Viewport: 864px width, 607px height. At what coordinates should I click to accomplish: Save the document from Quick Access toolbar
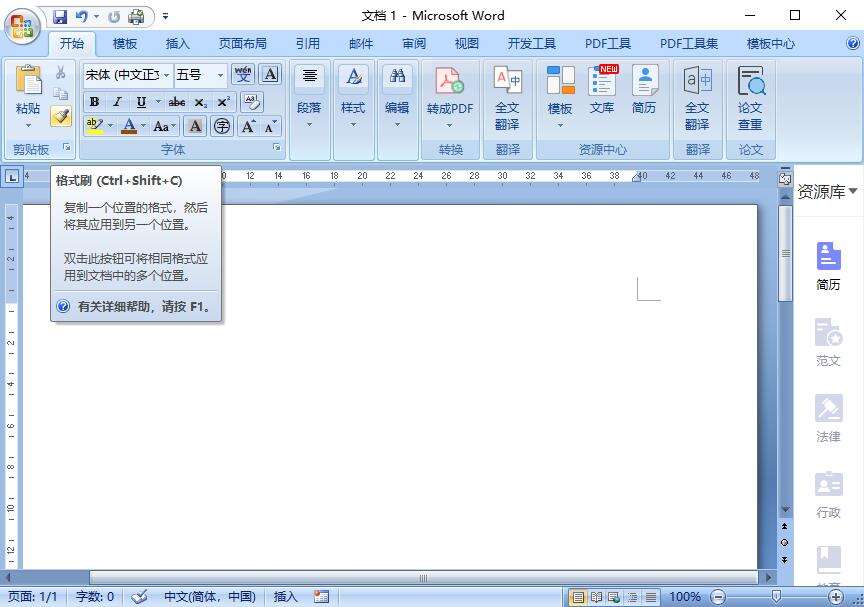pyautogui.click(x=60, y=17)
